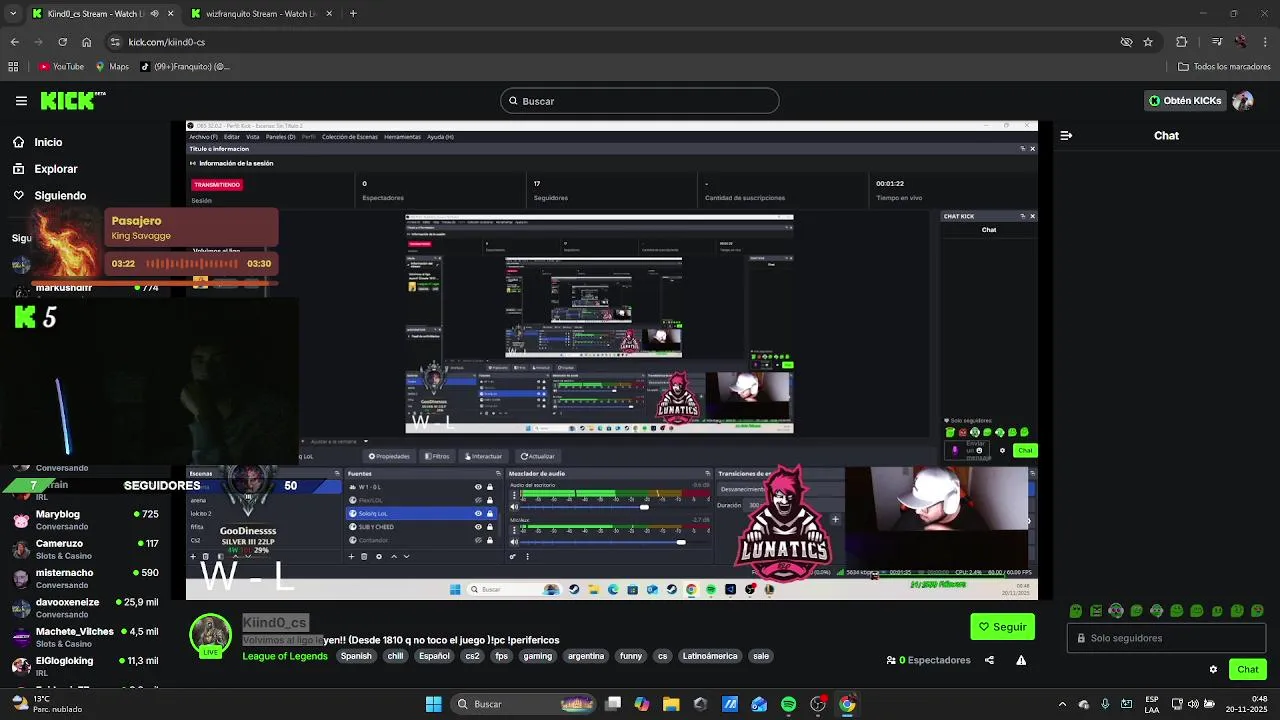The width and height of the screenshot is (1280, 720).
Task: Mute the Kiind0_cs tab audio
Action: 153,14
